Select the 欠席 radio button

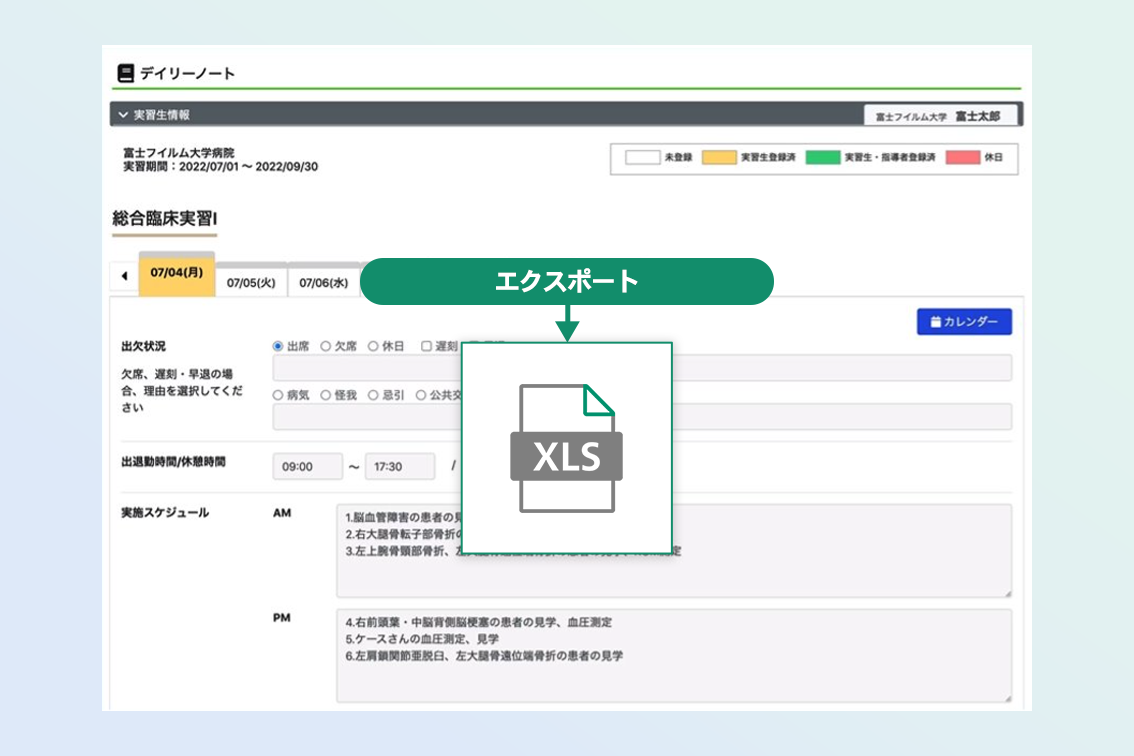point(326,346)
